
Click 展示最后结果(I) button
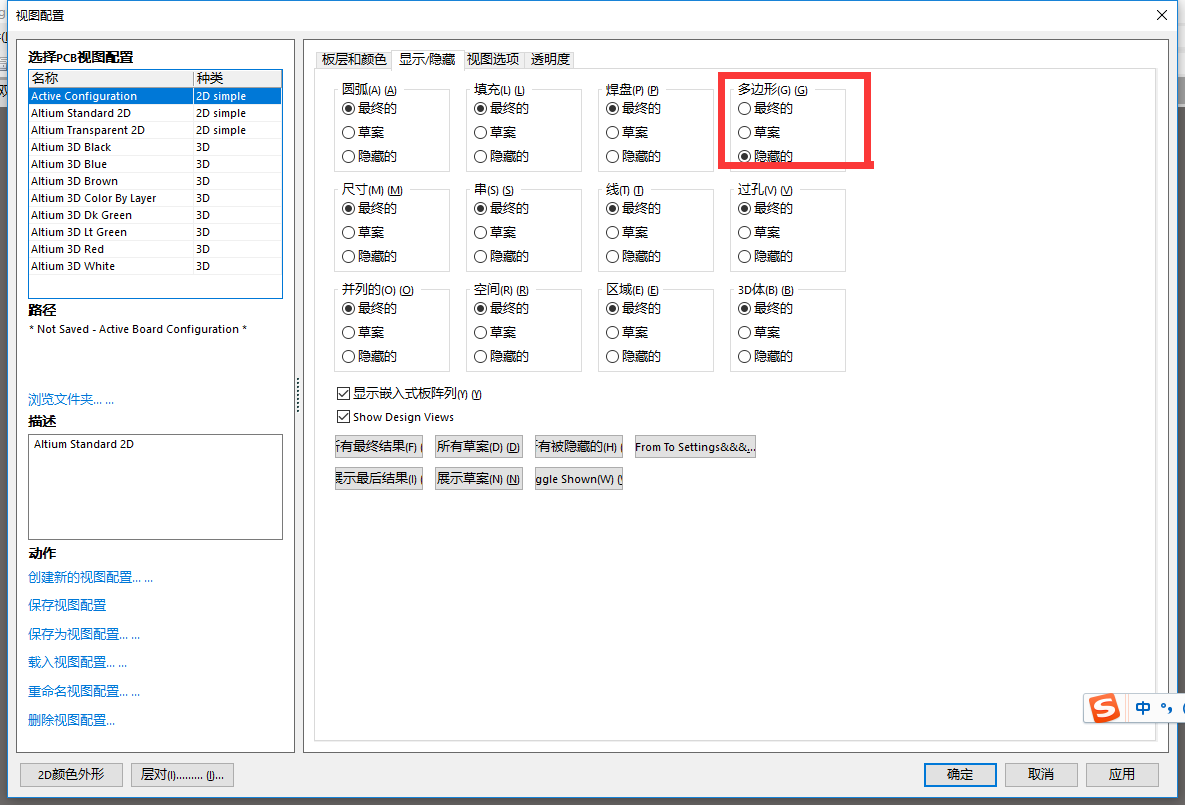coord(379,478)
